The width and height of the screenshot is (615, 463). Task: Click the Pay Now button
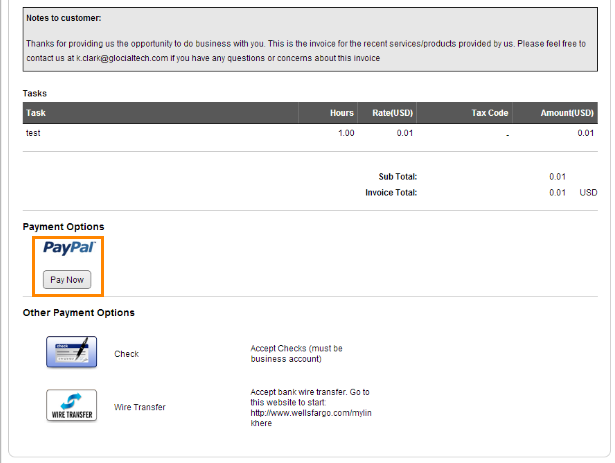67,279
